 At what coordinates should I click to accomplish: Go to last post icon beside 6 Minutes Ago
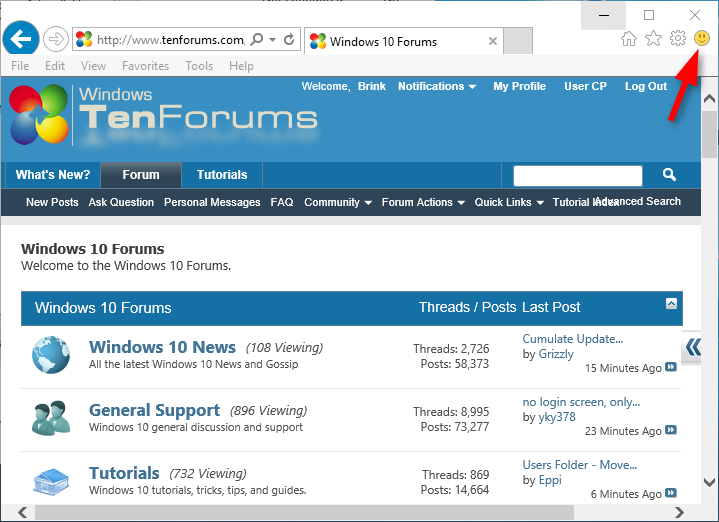pyautogui.click(x=671, y=493)
